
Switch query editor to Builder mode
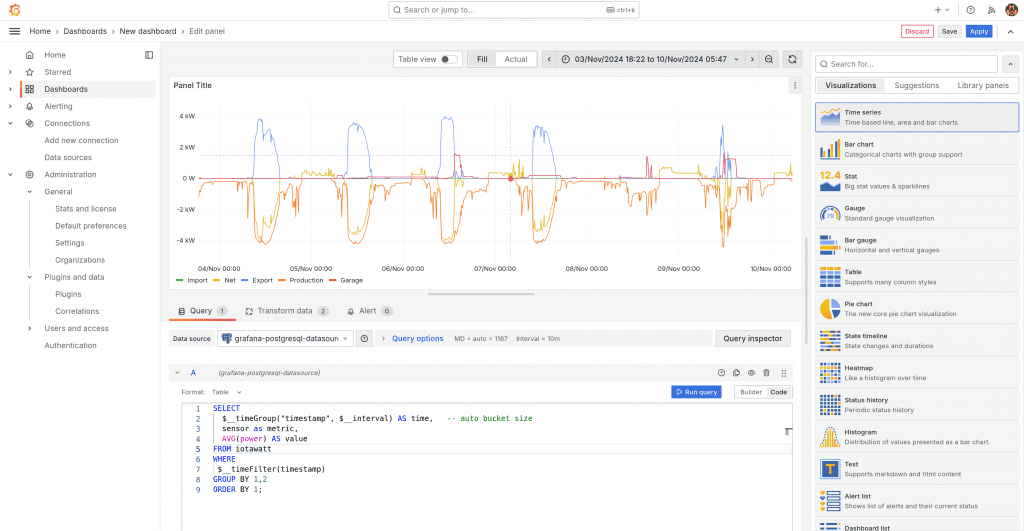750,392
